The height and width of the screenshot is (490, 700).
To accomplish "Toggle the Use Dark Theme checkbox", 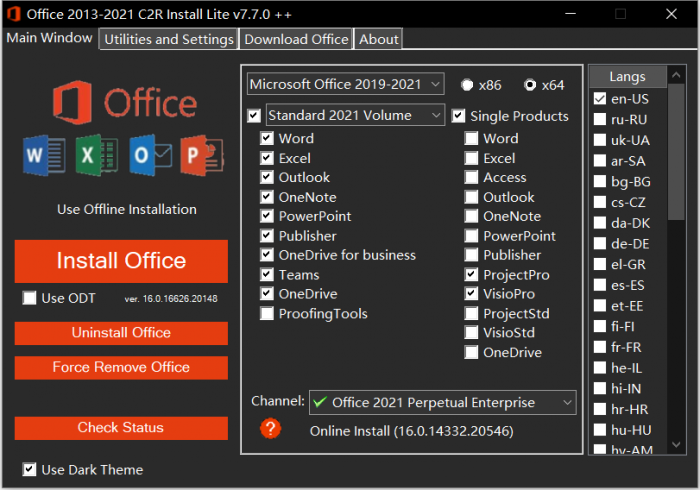I will coord(29,469).
